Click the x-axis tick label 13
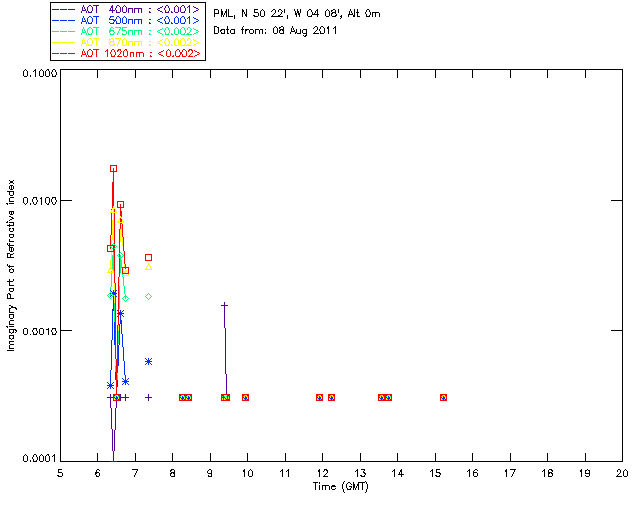Screen dimensions: 640x512 tap(360, 473)
